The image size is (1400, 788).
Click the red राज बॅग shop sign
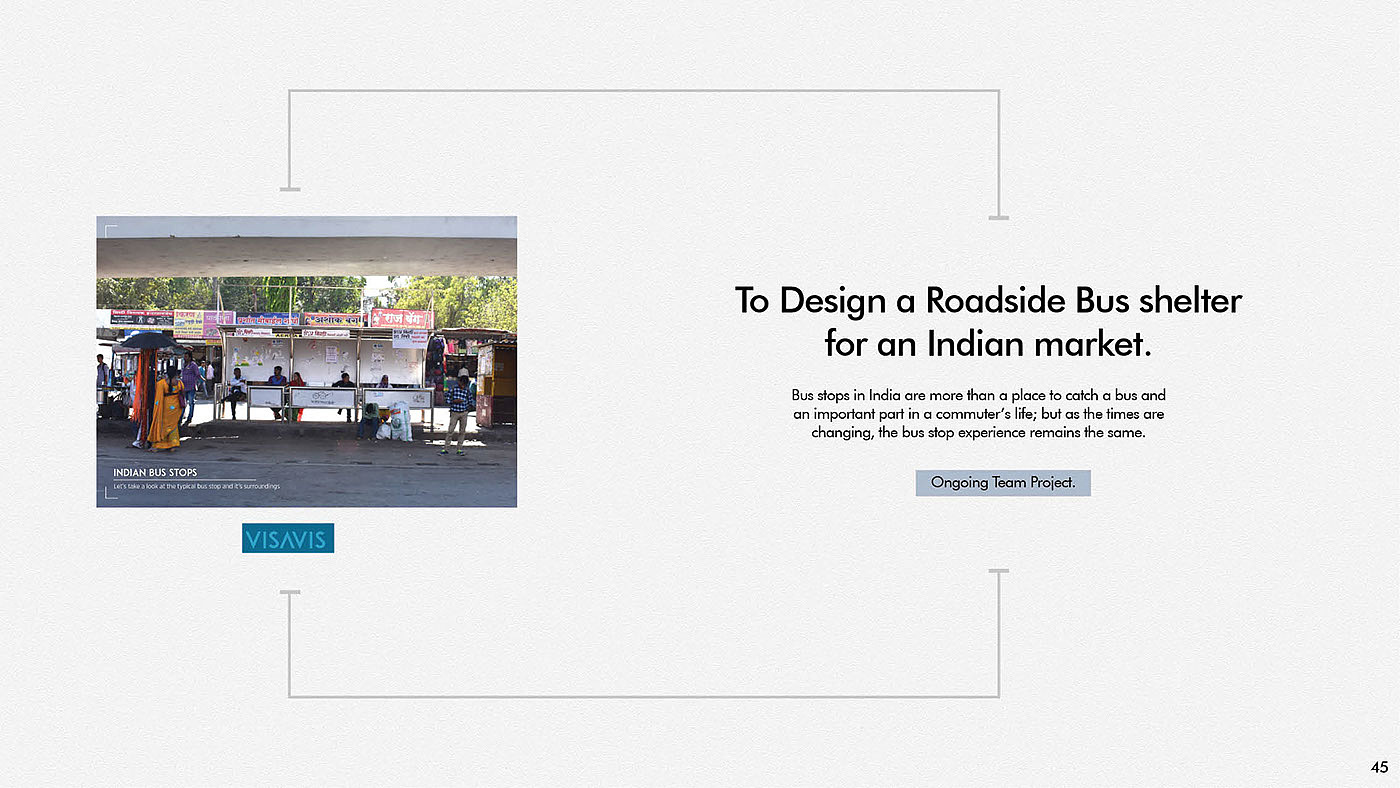[401, 318]
